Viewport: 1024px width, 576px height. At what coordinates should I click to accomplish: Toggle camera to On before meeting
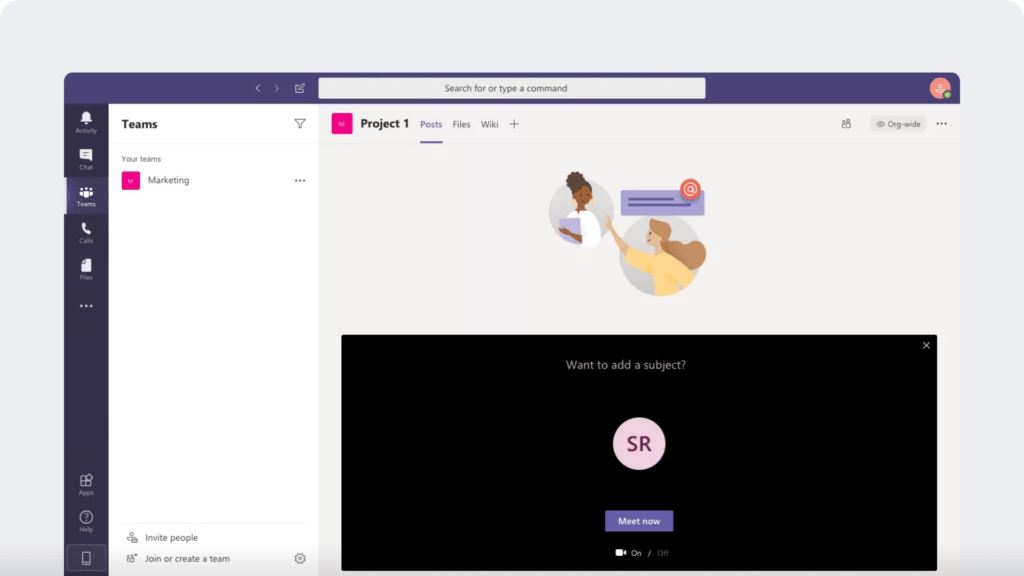pos(637,551)
